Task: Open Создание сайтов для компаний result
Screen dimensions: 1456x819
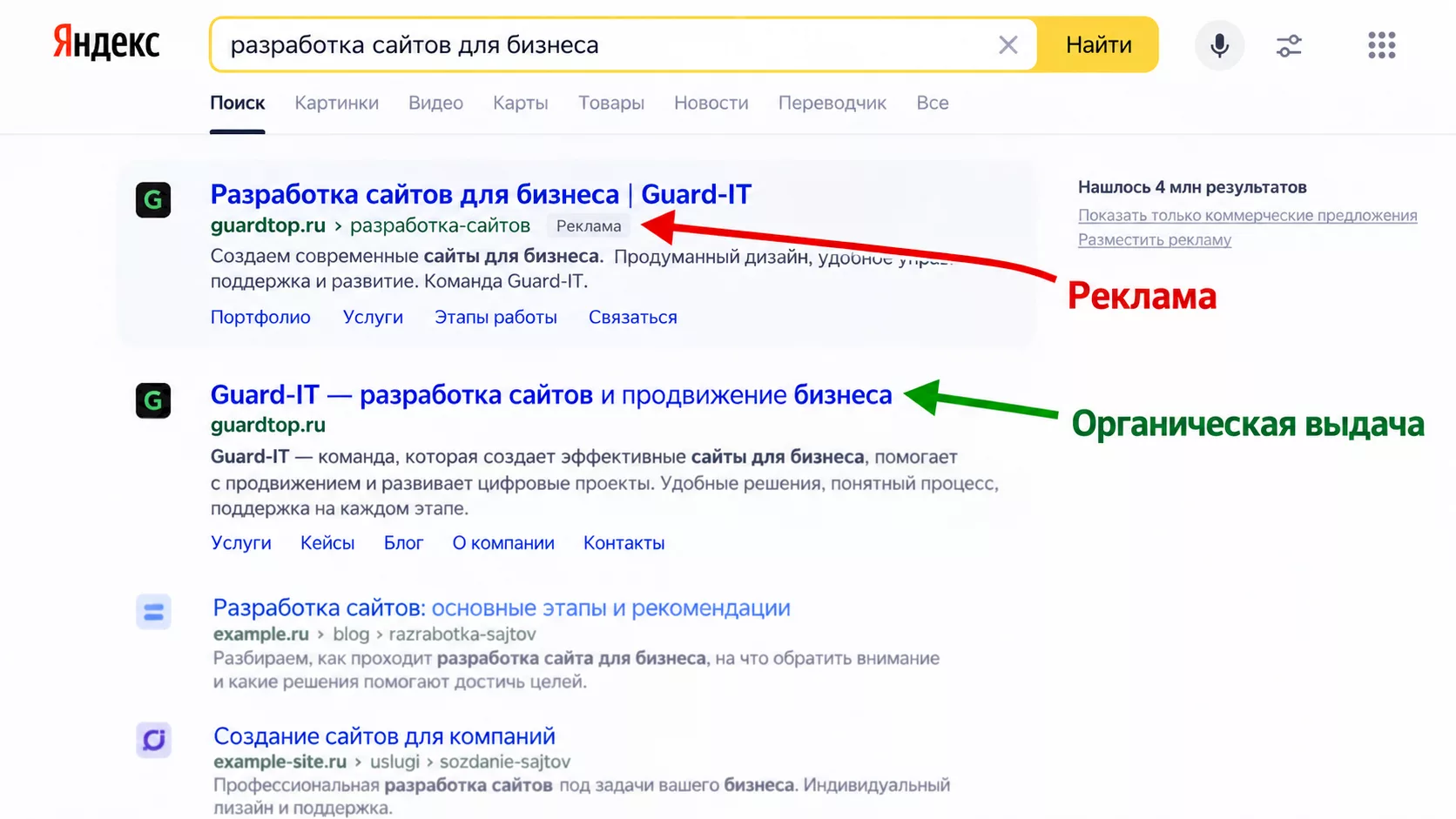Action: (384, 736)
